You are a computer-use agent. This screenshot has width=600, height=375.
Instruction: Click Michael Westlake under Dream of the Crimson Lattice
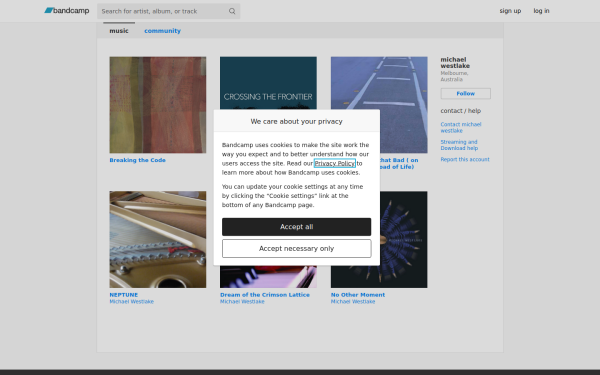tap(242, 302)
